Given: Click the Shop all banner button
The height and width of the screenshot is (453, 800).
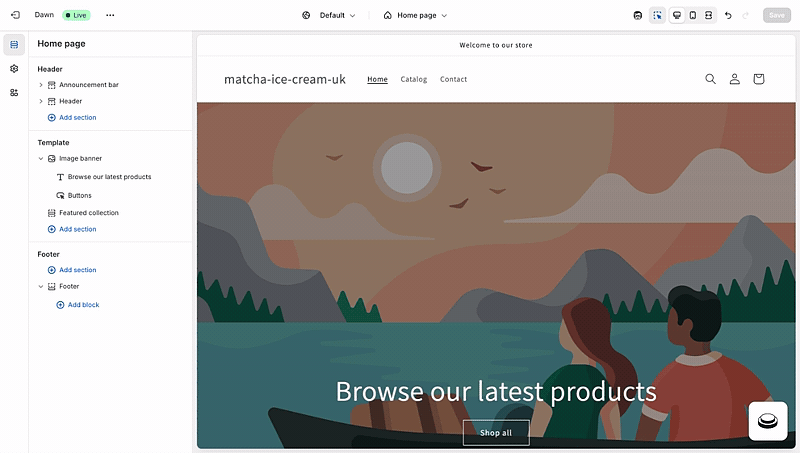Looking at the screenshot, I should tap(496, 433).
